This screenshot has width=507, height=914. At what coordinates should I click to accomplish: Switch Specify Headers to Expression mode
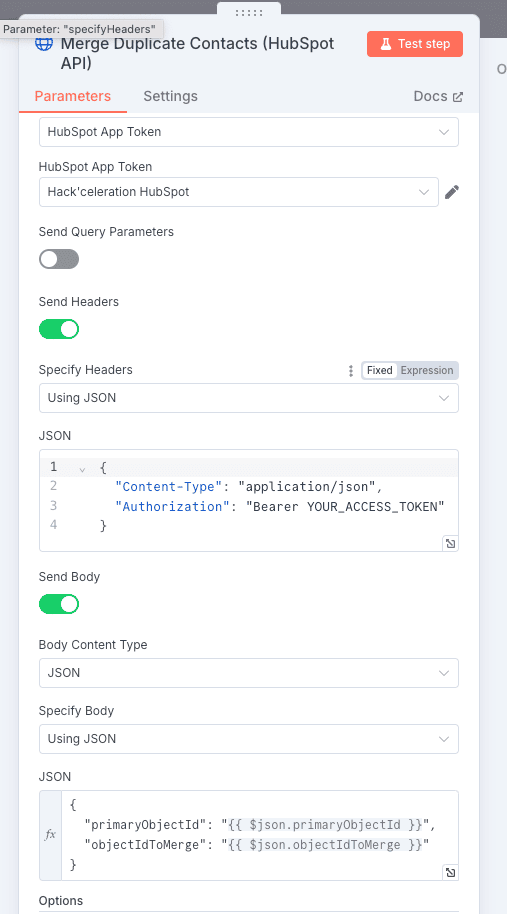427,370
